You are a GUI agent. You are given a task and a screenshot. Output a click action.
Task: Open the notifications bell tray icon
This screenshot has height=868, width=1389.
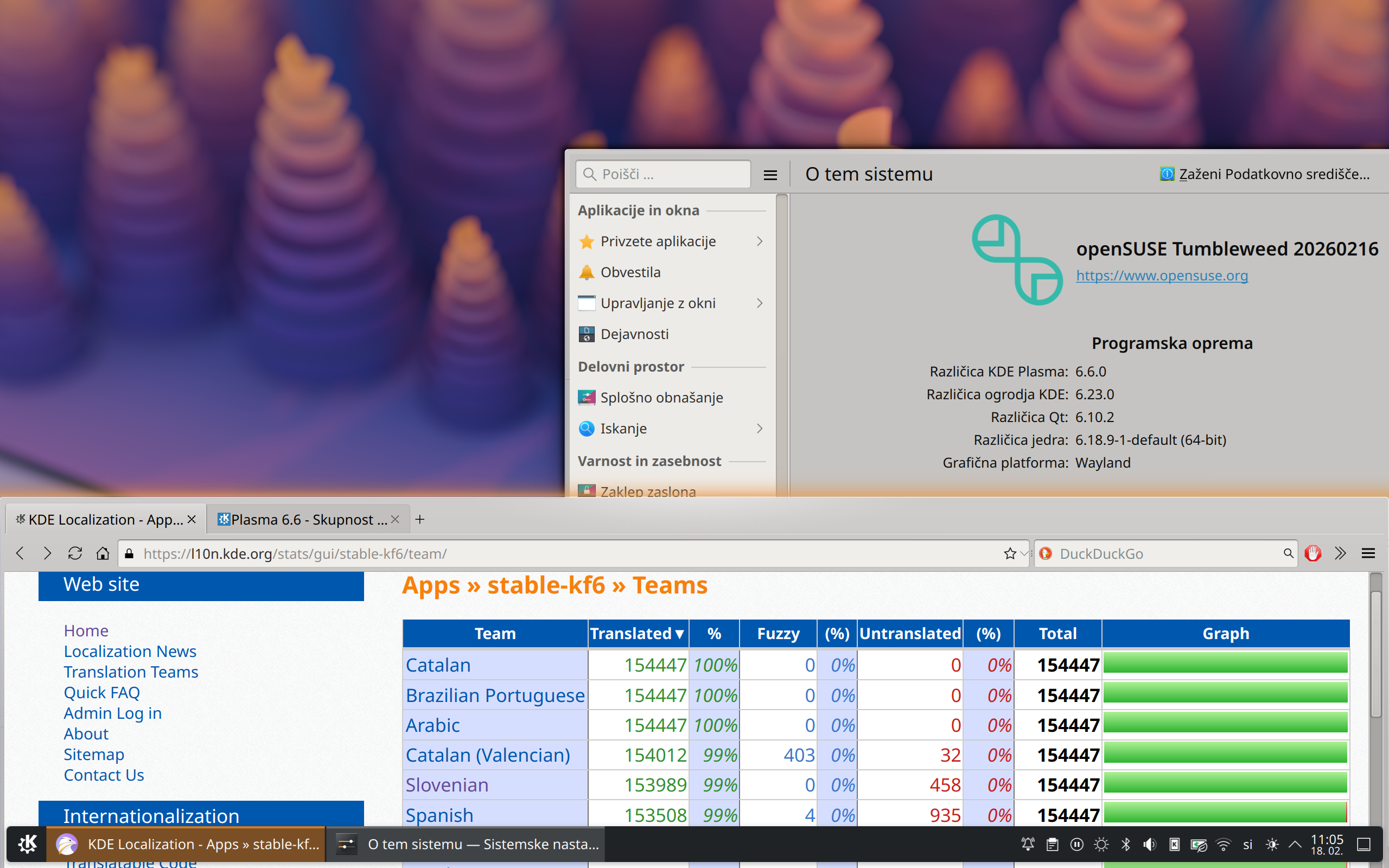[1028, 845]
